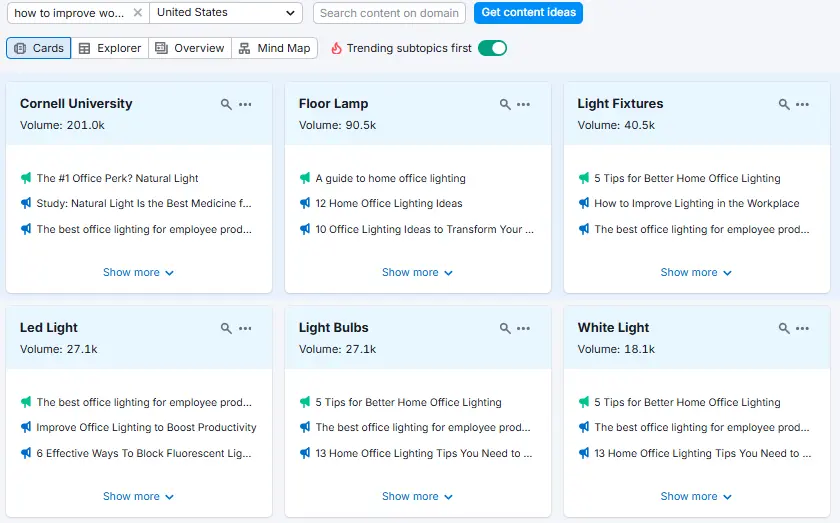Open the three-dot menu on White Light card

click(803, 328)
